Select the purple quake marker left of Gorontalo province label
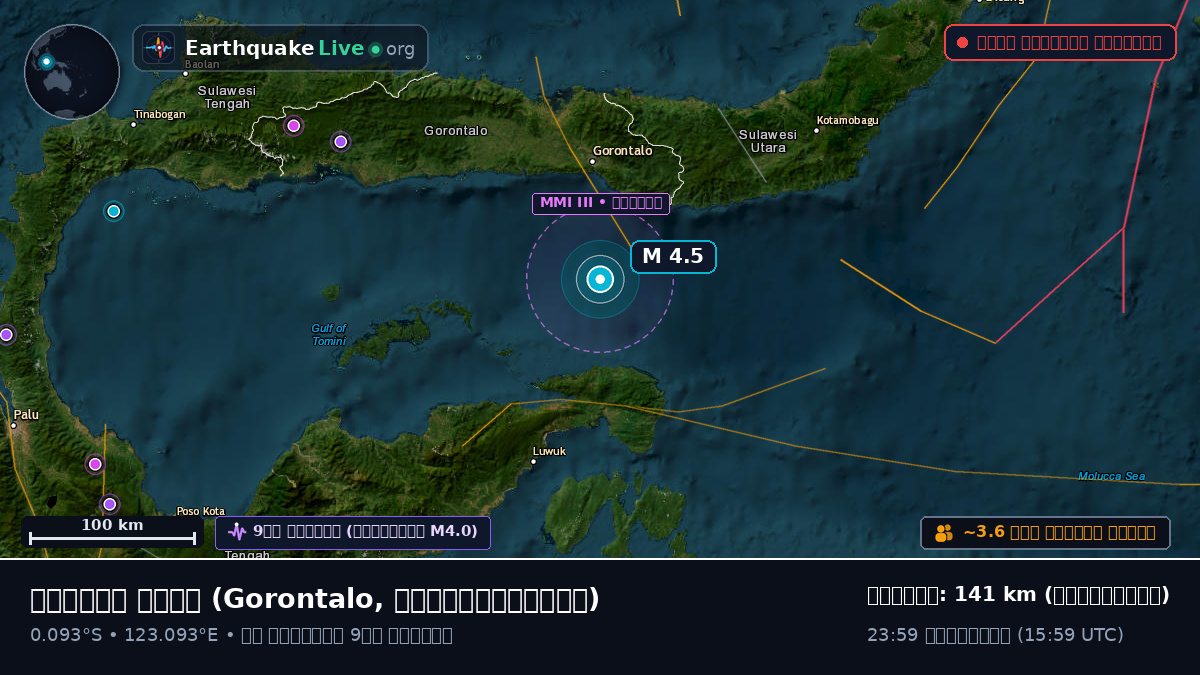1200x675 pixels. coord(340,142)
